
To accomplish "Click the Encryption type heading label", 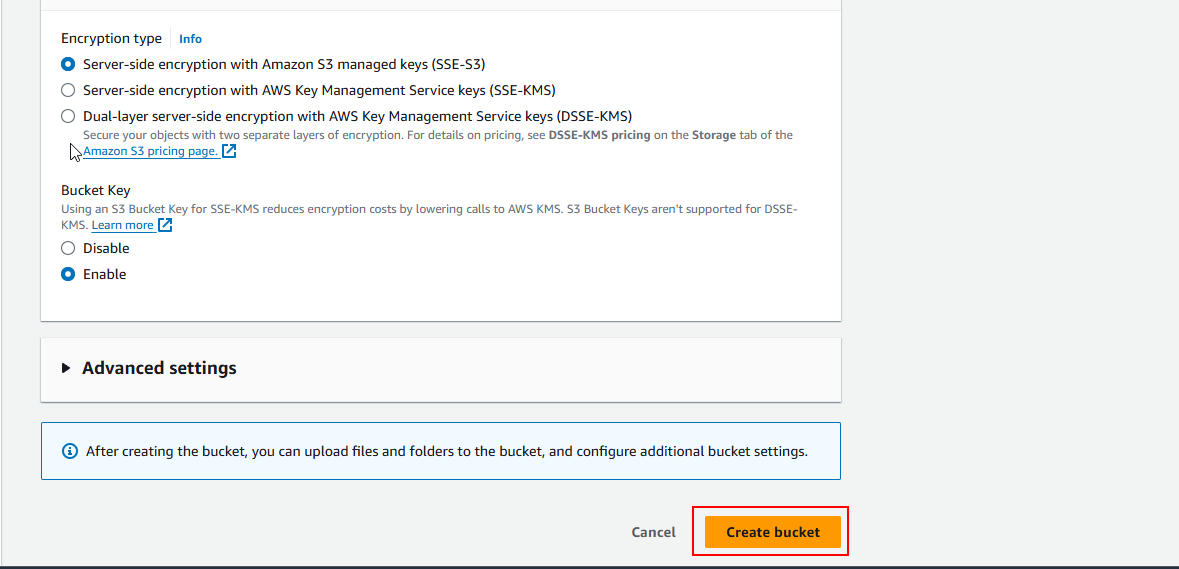I will coord(111,39).
